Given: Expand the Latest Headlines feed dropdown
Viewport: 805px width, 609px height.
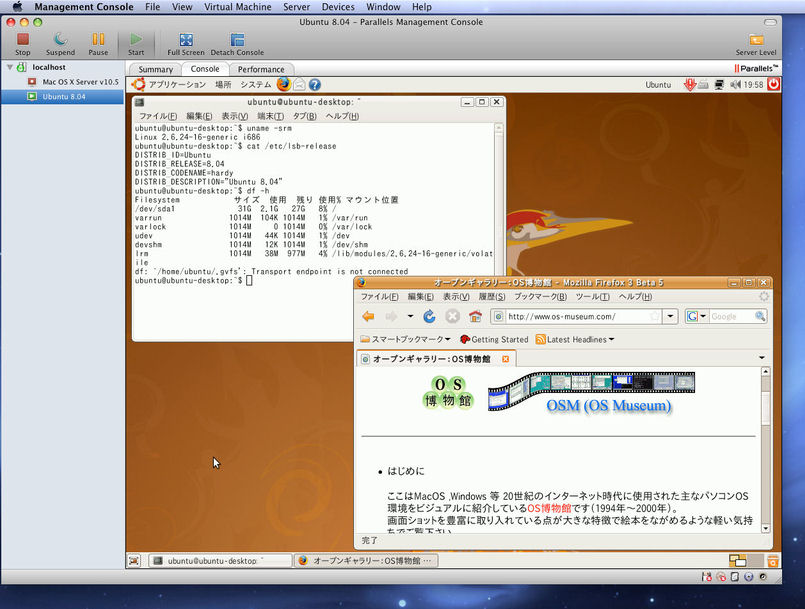Looking at the screenshot, I should [x=575, y=339].
